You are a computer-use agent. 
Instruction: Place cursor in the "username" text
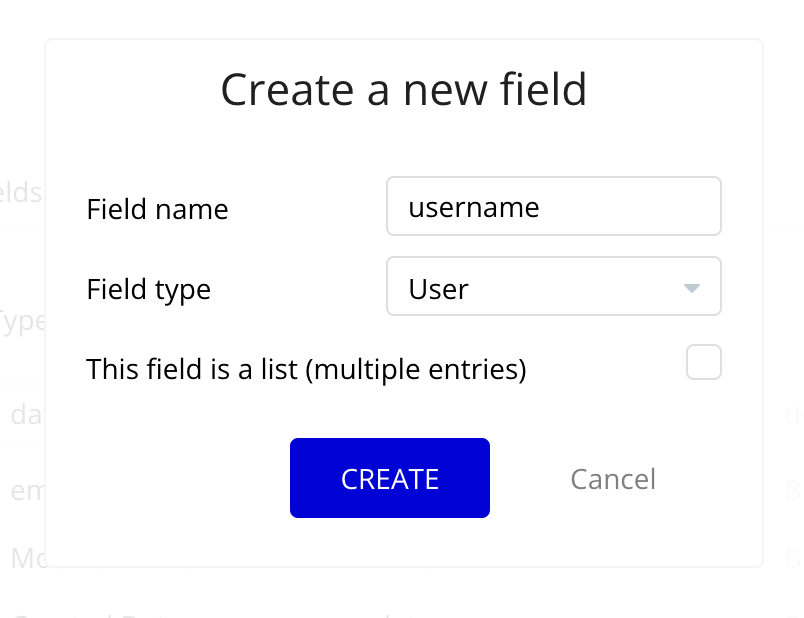[x=474, y=207]
